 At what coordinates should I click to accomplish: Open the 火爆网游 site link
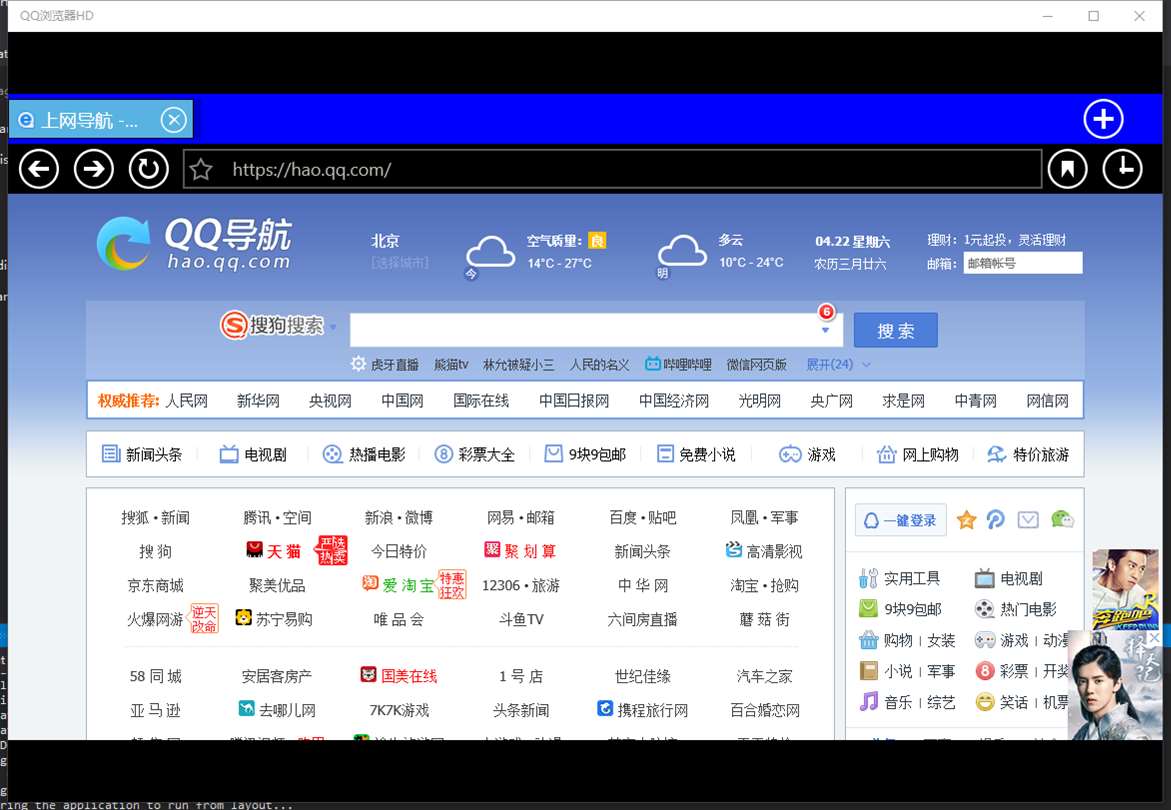[155, 620]
